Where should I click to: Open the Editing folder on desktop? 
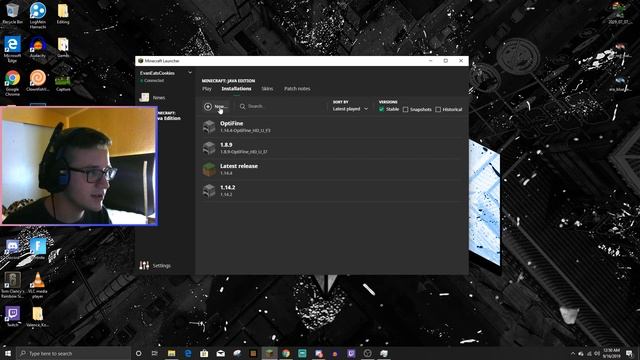tap(63, 13)
